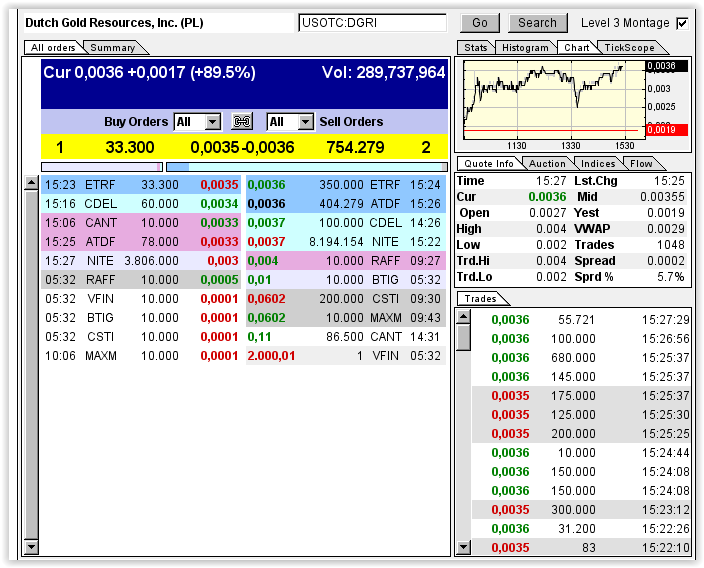Switch to the Summary tab
The height and width of the screenshot is (568, 704).
(111, 47)
